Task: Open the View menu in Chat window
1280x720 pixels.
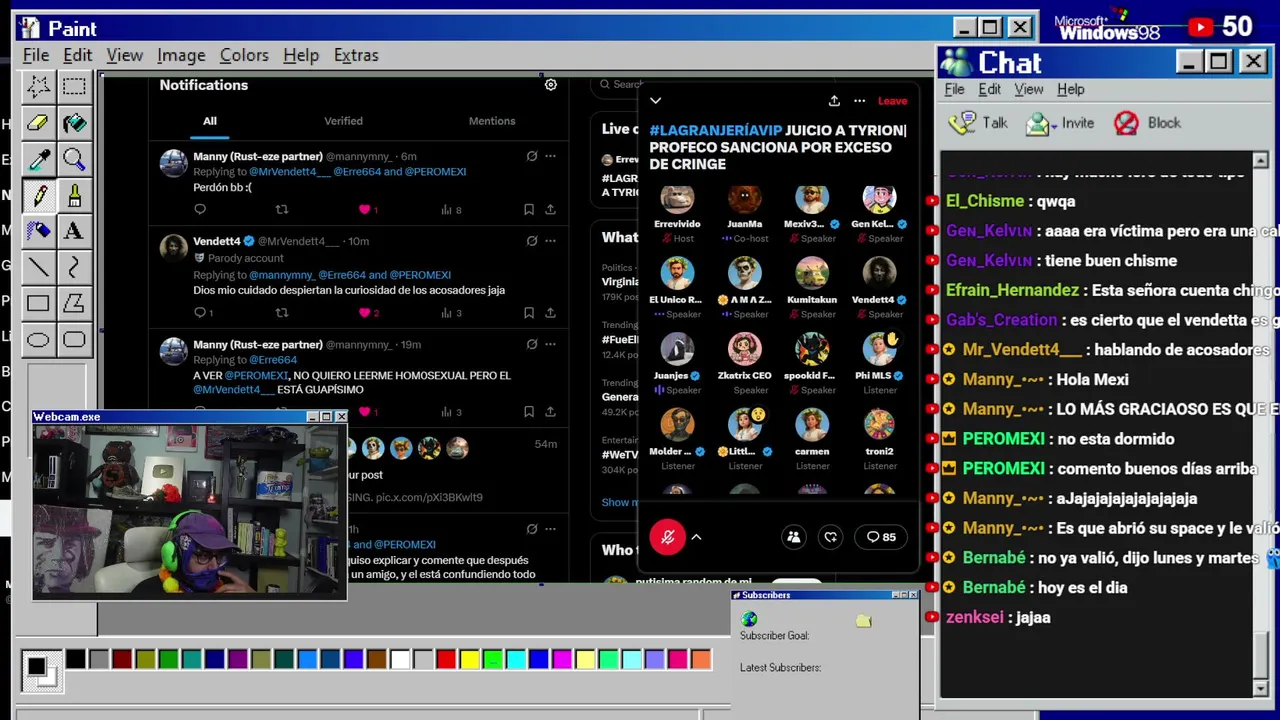Action: (x=1029, y=89)
